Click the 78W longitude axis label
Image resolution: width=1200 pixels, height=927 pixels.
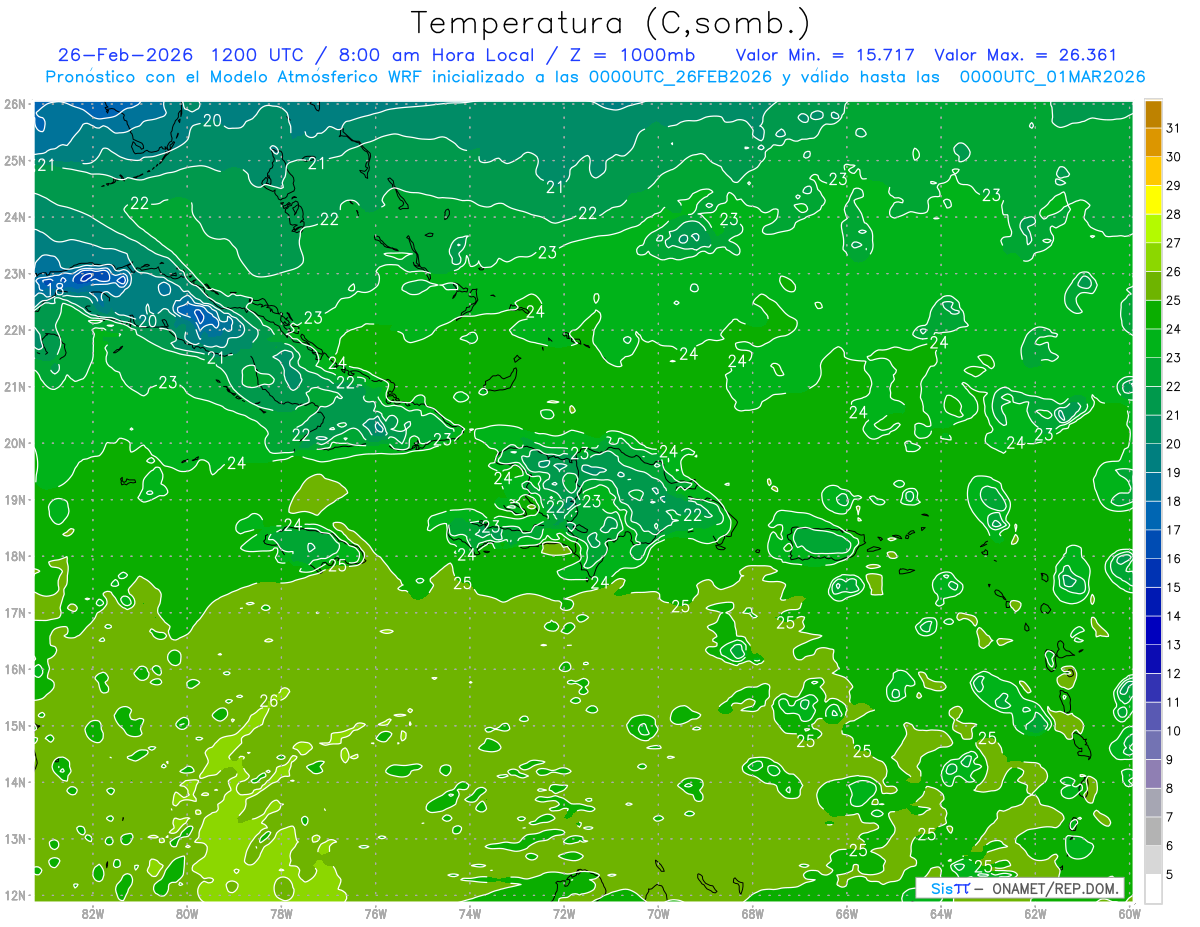[x=281, y=913]
